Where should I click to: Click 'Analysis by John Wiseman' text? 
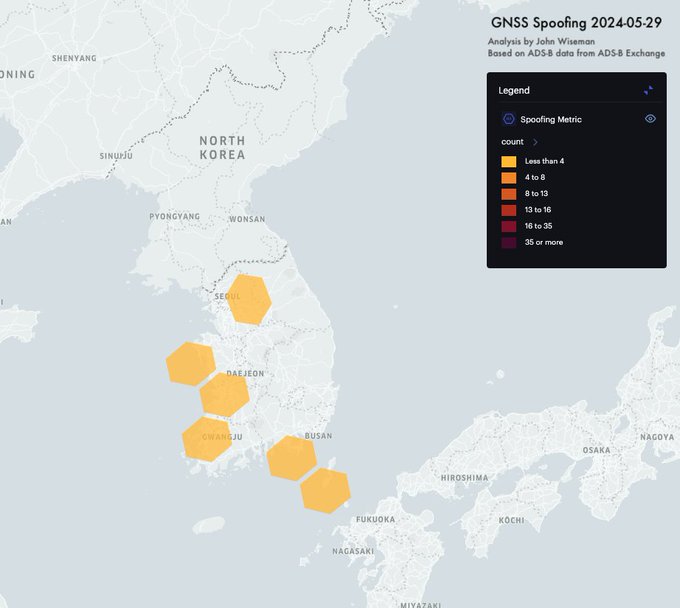click(x=541, y=41)
